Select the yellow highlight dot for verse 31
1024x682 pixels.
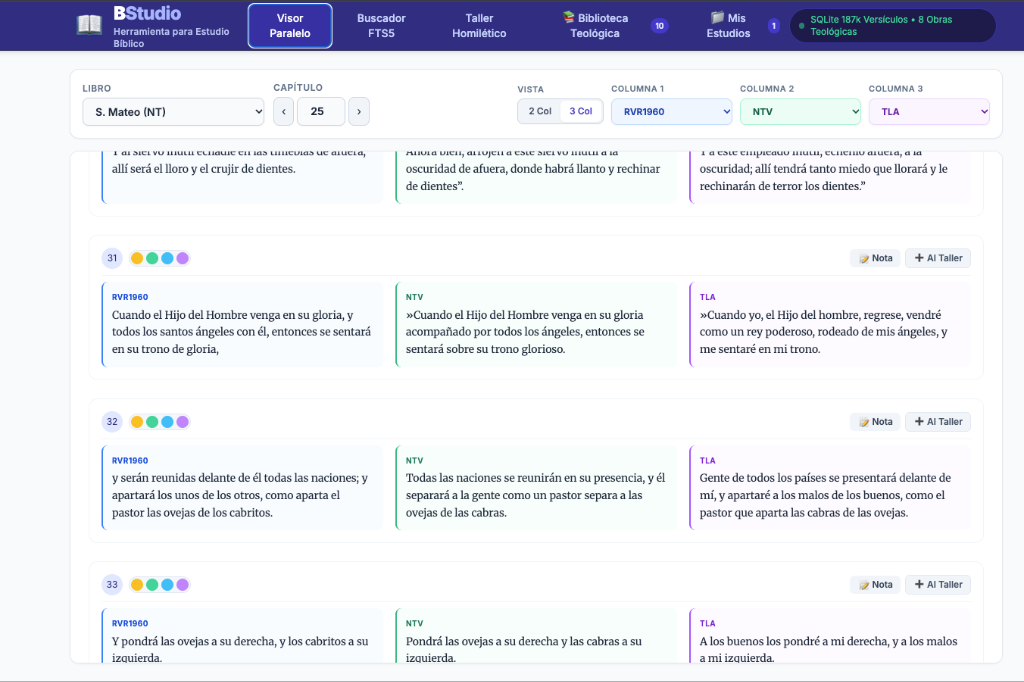click(x=137, y=258)
